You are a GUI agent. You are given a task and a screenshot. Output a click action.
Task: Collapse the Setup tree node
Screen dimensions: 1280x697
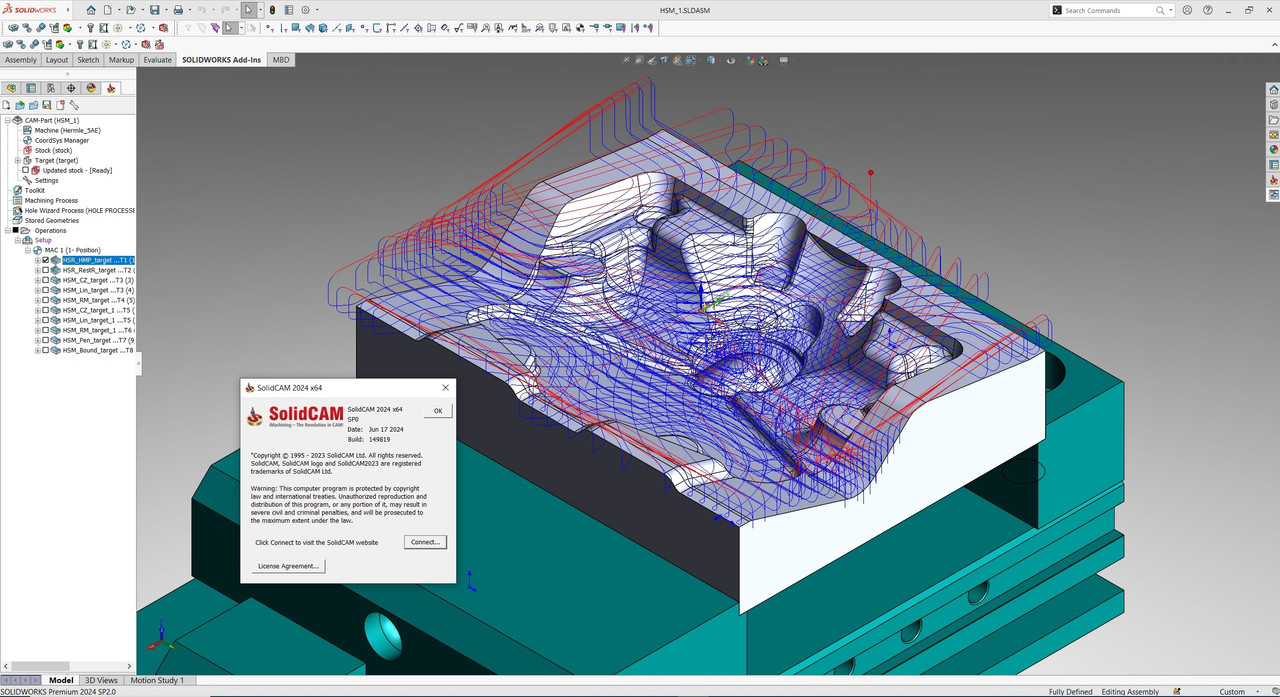pyautogui.click(x=17, y=240)
